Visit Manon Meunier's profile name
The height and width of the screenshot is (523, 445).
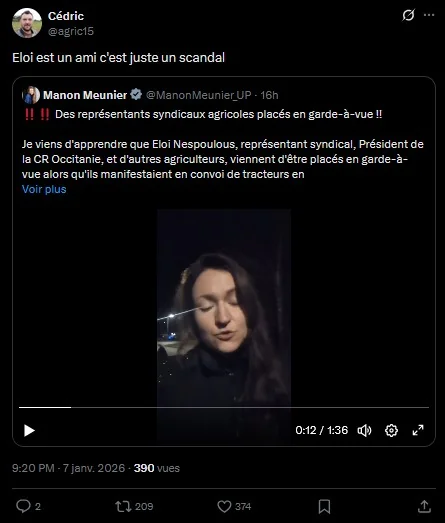(85, 95)
